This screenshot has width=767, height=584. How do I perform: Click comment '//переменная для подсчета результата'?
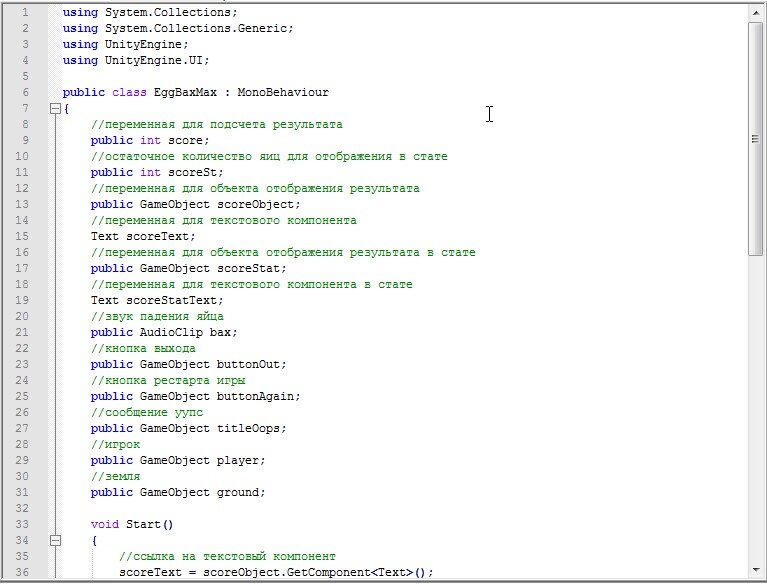[x=217, y=124]
